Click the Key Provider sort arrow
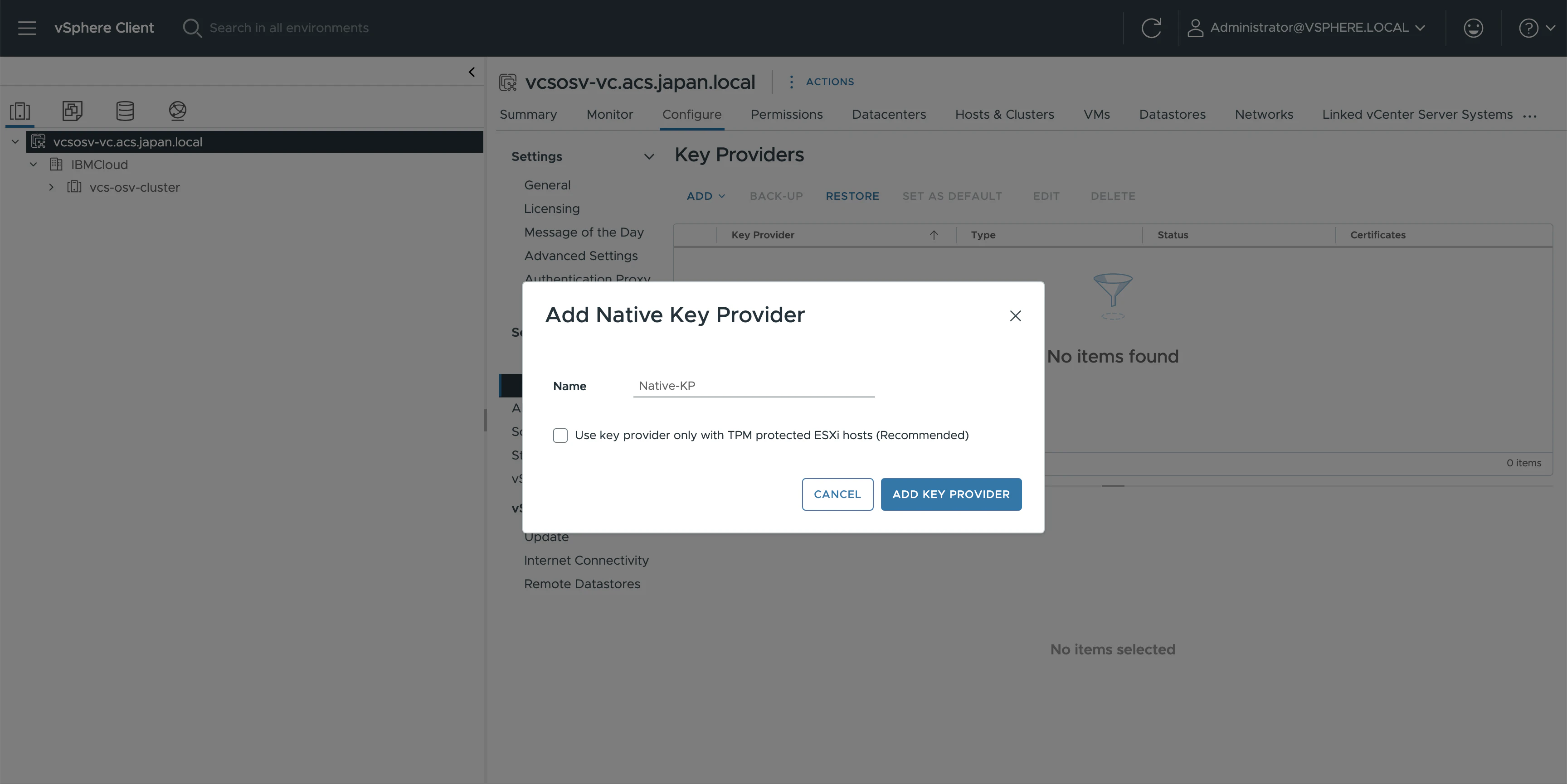 (x=934, y=235)
